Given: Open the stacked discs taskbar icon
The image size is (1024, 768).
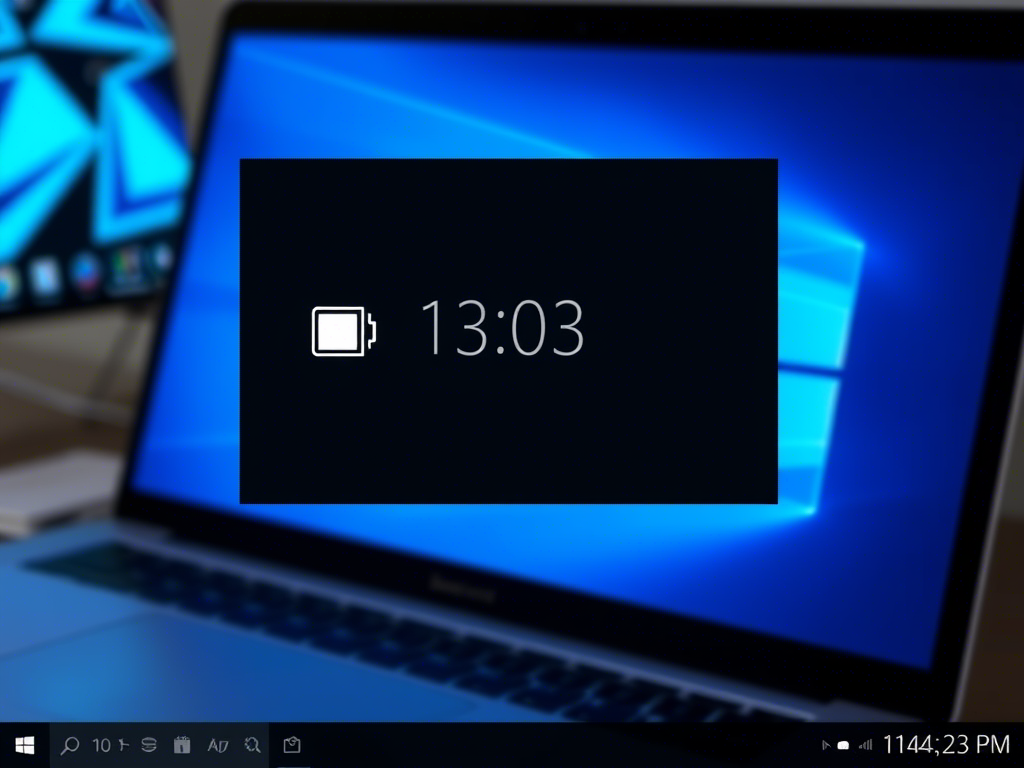Looking at the screenshot, I should pyautogui.click(x=149, y=745).
